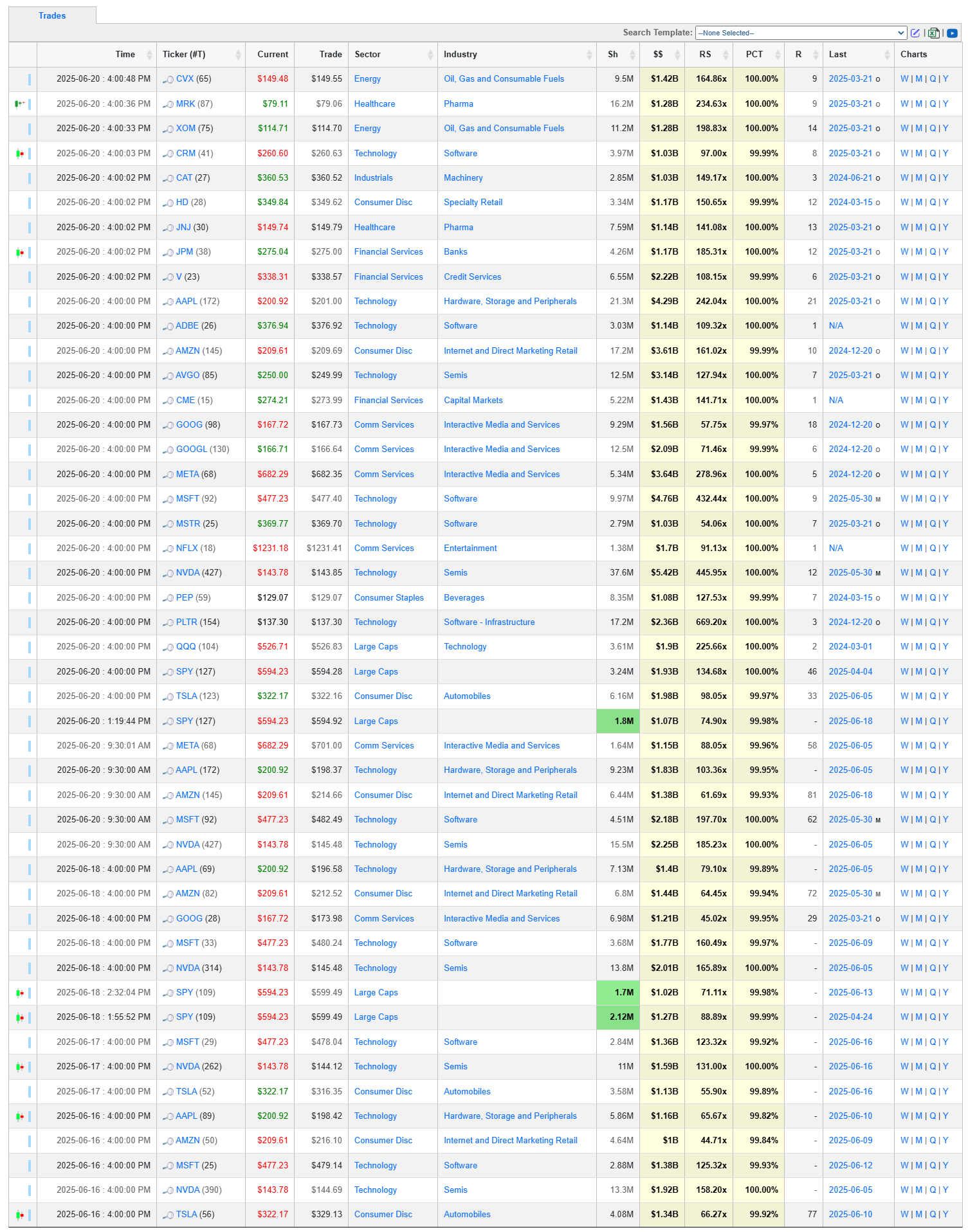Click the small chart icon before CAT ticker
This screenshot has width=968, height=1232.
pyautogui.click(x=168, y=178)
